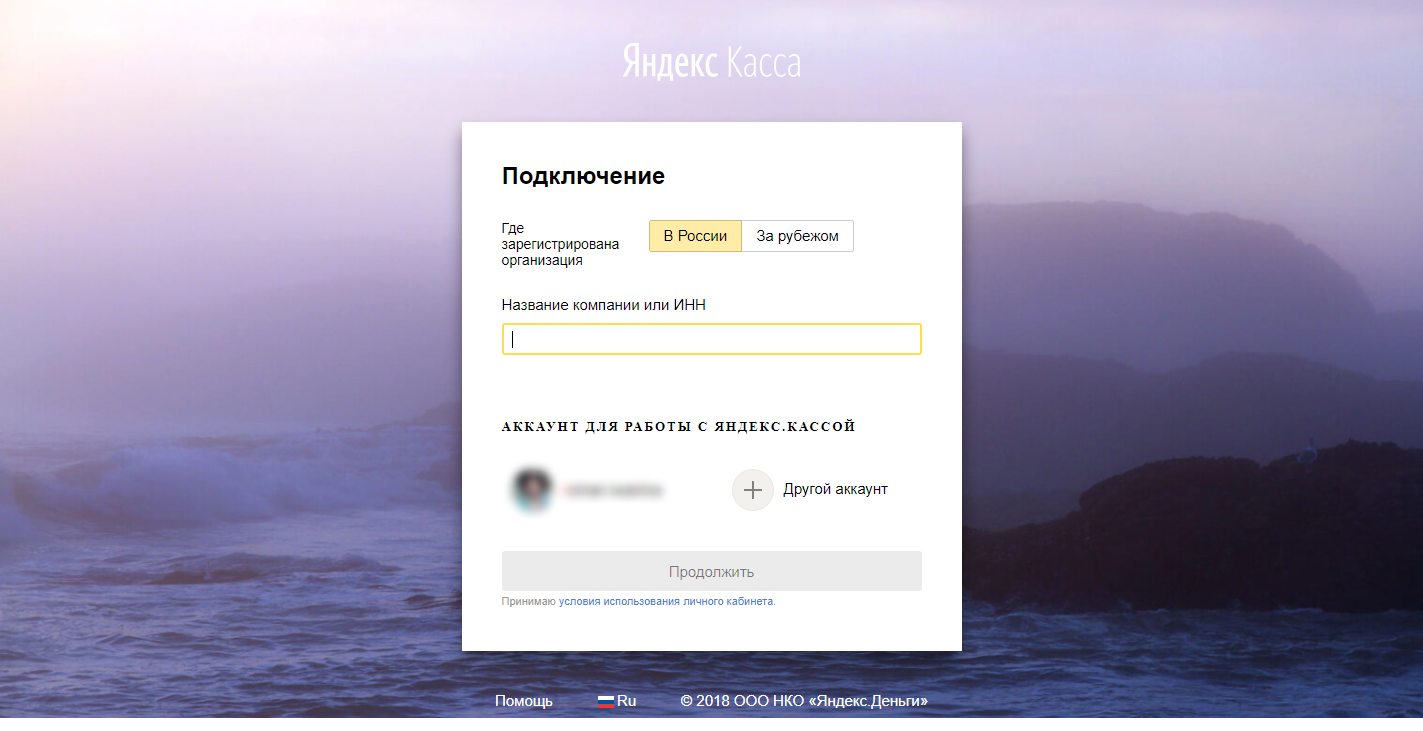This screenshot has height=731, width=1423.
Task: Click the Russian flag icon in the footer
Action: (604, 701)
